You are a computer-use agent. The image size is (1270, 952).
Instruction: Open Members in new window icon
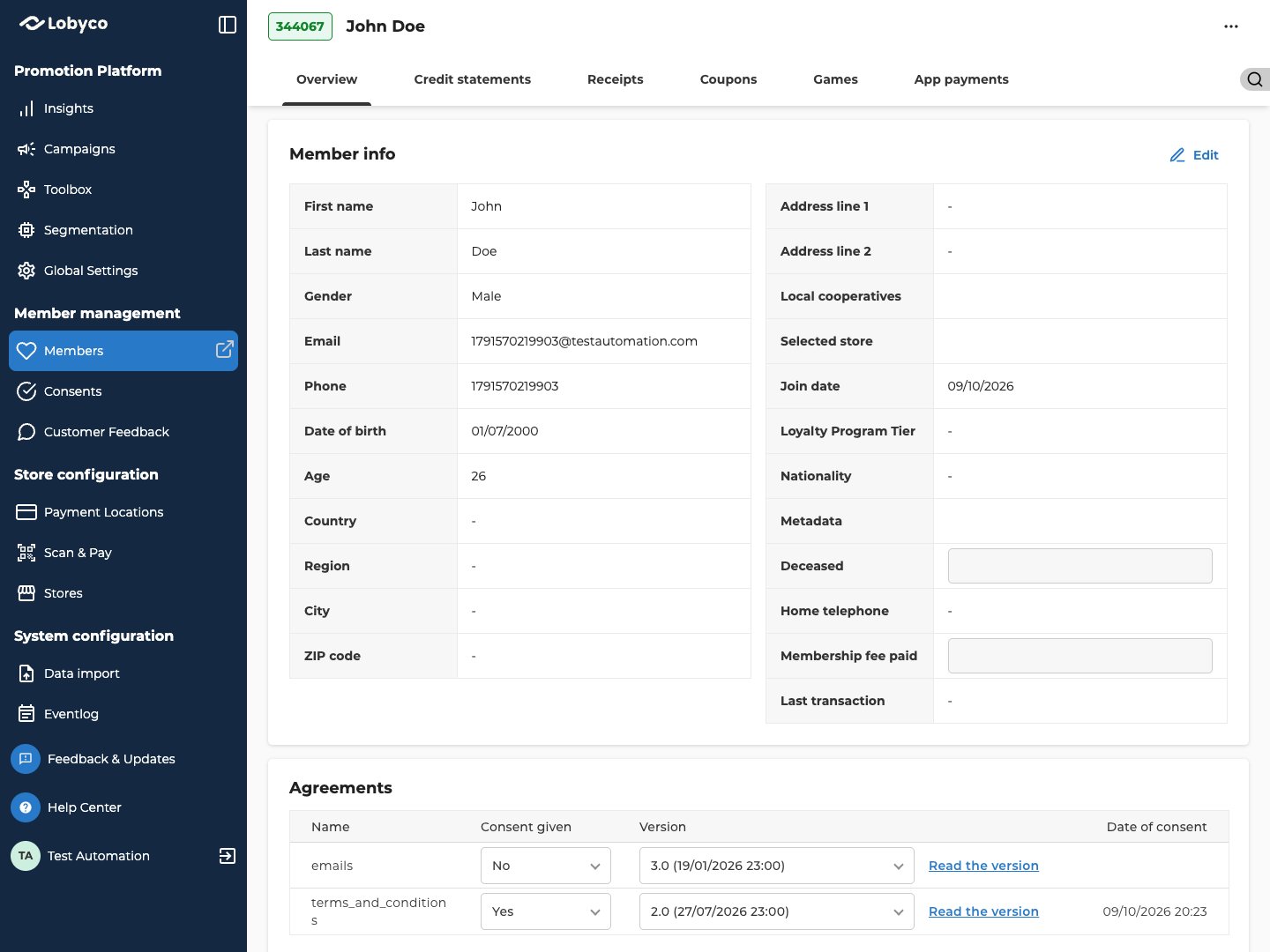click(x=225, y=350)
